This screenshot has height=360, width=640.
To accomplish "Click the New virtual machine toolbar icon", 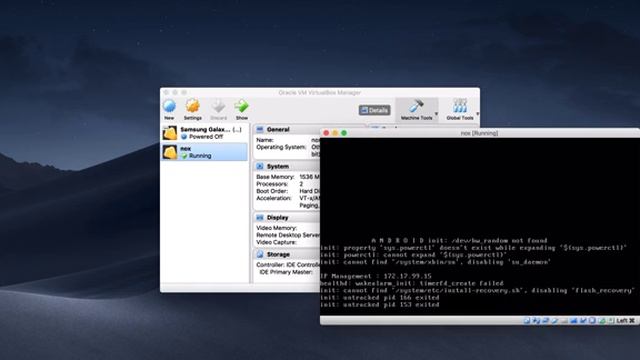I will click(x=169, y=107).
